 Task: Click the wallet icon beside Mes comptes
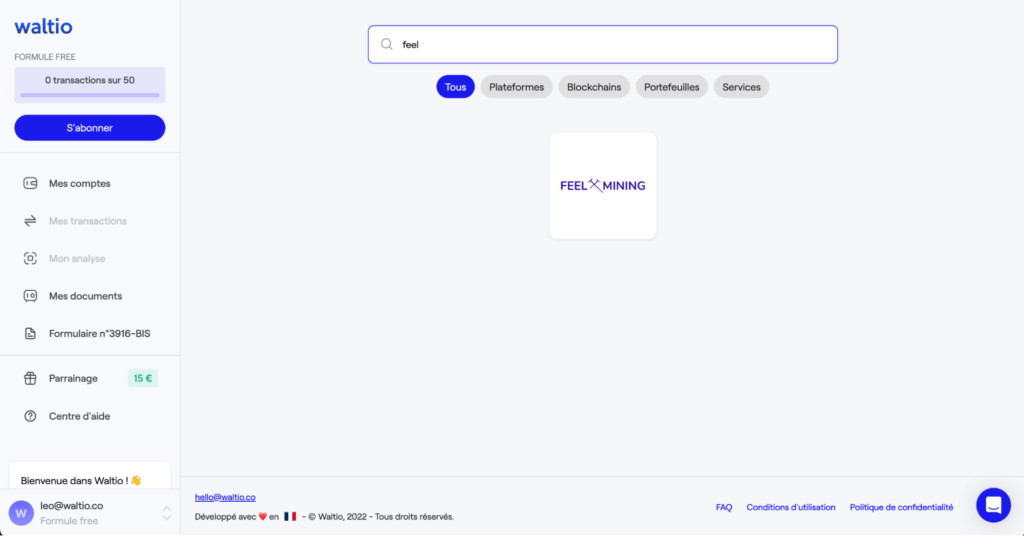[30, 183]
